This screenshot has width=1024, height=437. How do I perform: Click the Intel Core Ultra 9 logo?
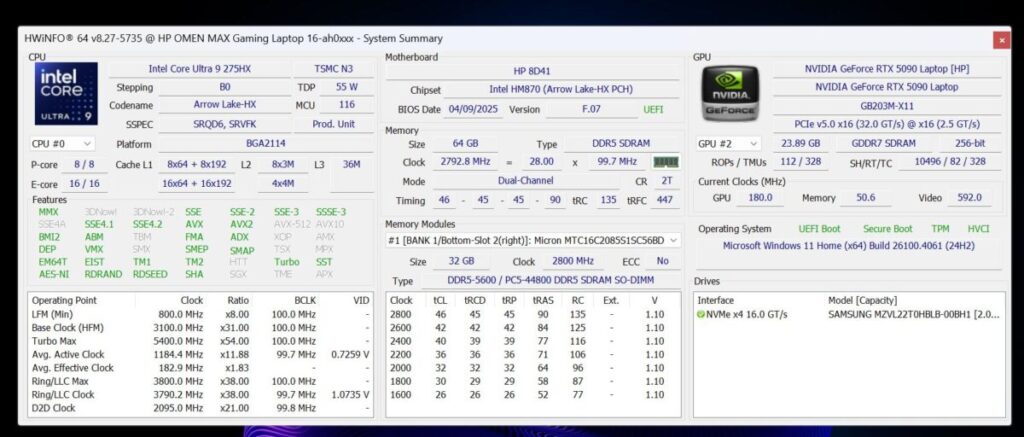pyautogui.click(x=66, y=94)
